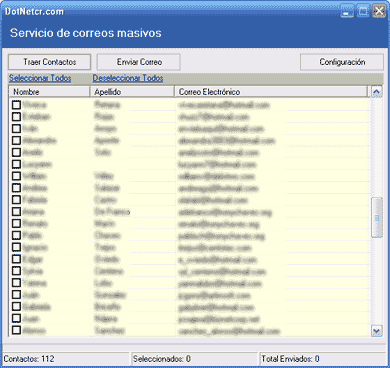Click the list scrollbar down arrow
Image resolution: width=390 pixels, height=368 pixels.
coord(377,331)
